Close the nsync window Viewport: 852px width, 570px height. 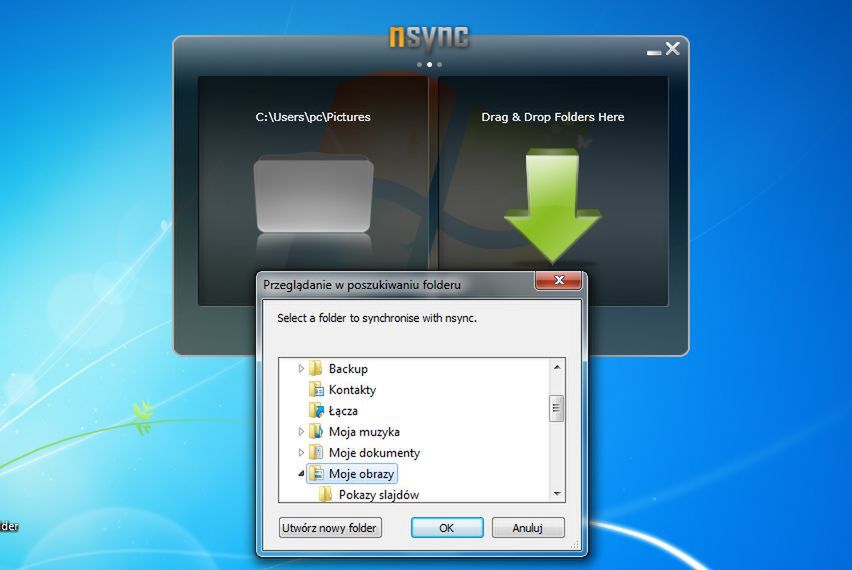[x=672, y=48]
